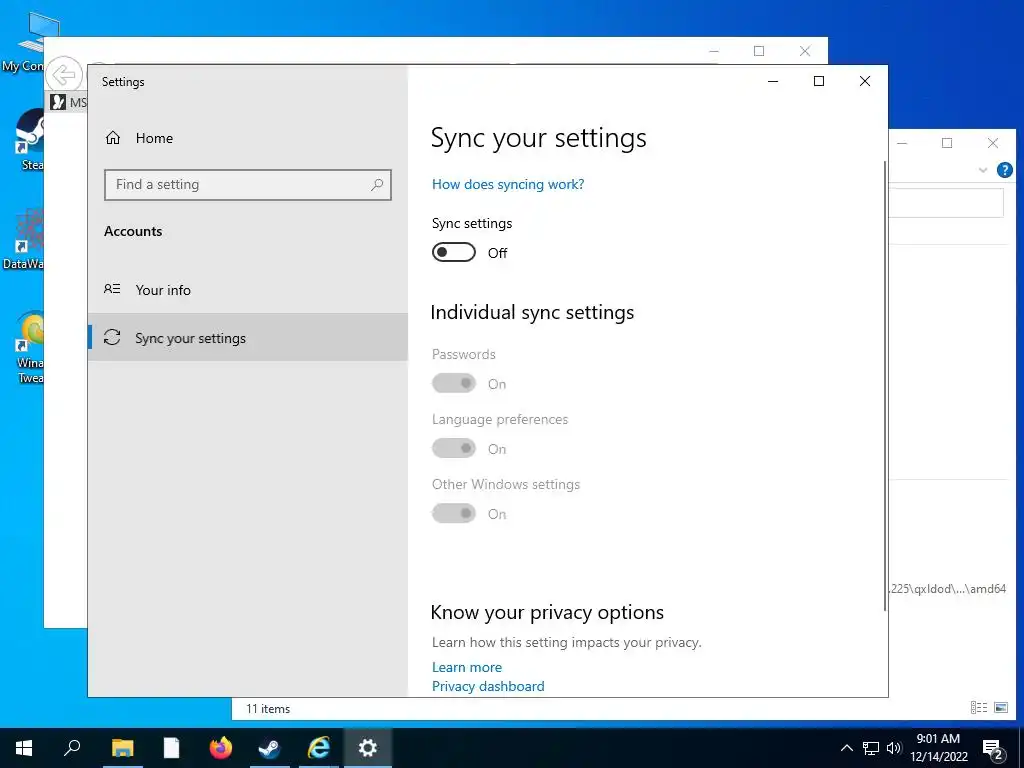Viewport: 1024px width, 768px height.
Task: Toggle the Passwords sync switch
Action: pos(454,383)
